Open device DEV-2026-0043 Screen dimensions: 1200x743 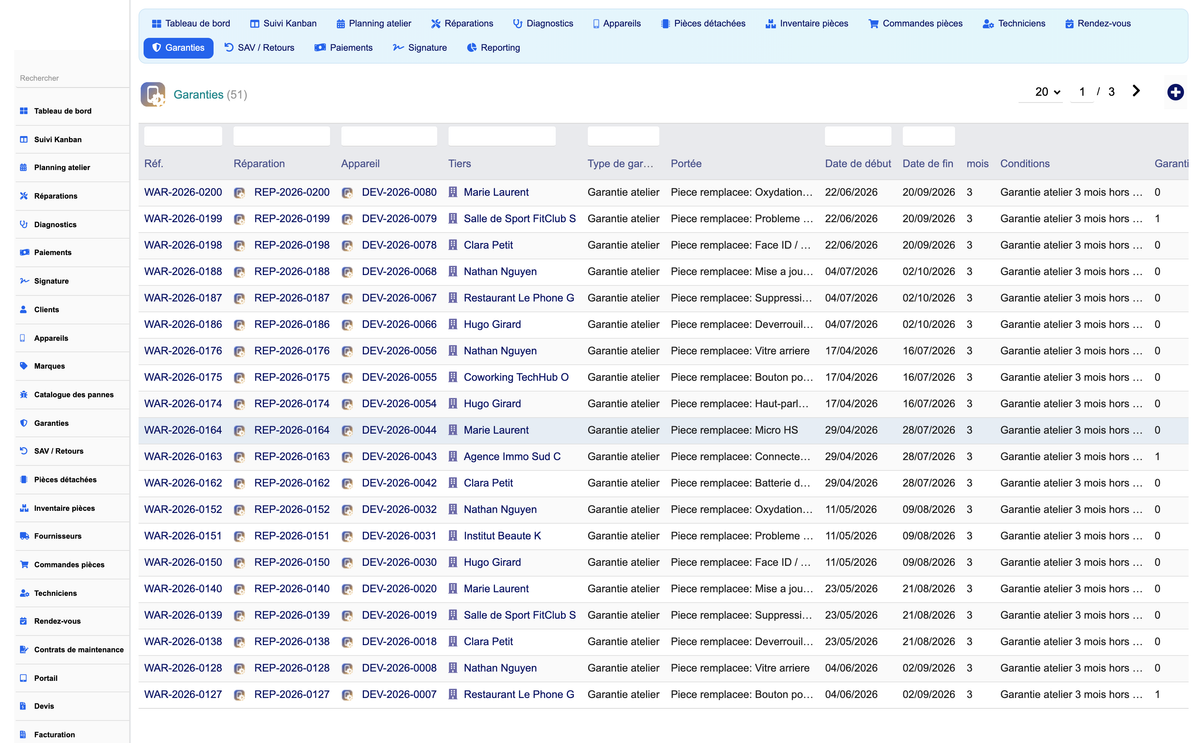coord(399,457)
